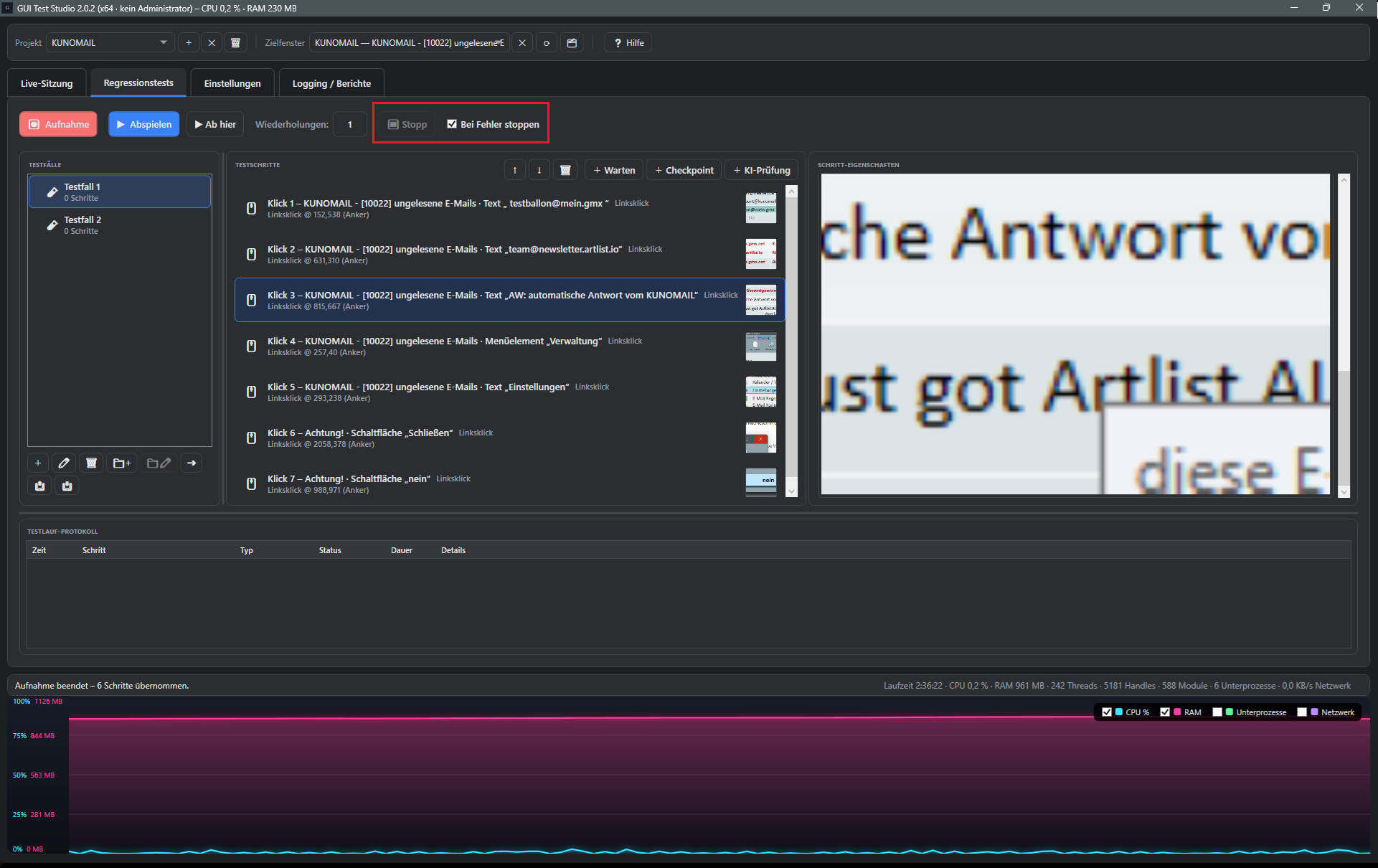
Task: Click test steps scrollbar up arrow
Action: [x=792, y=192]
